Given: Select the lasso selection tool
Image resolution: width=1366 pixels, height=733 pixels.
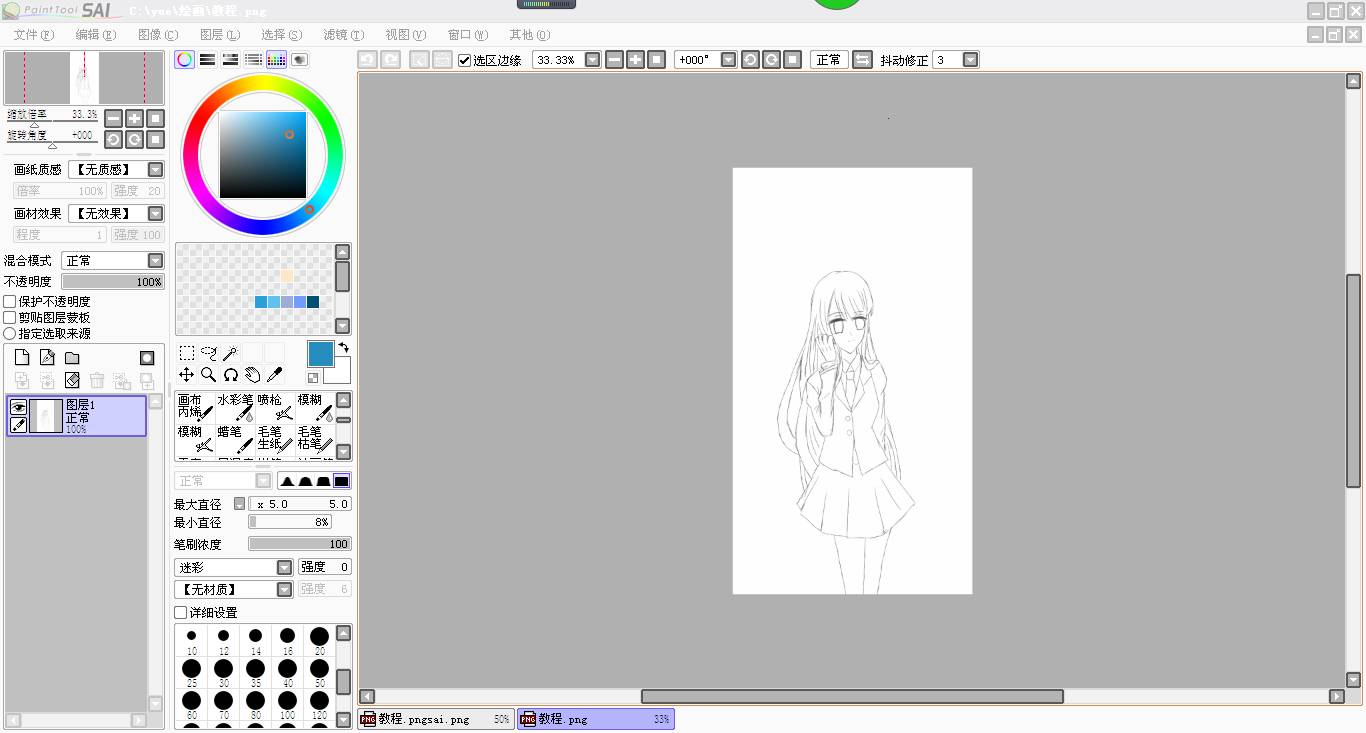Looking at the screenshot, I should tap(209, 353).
